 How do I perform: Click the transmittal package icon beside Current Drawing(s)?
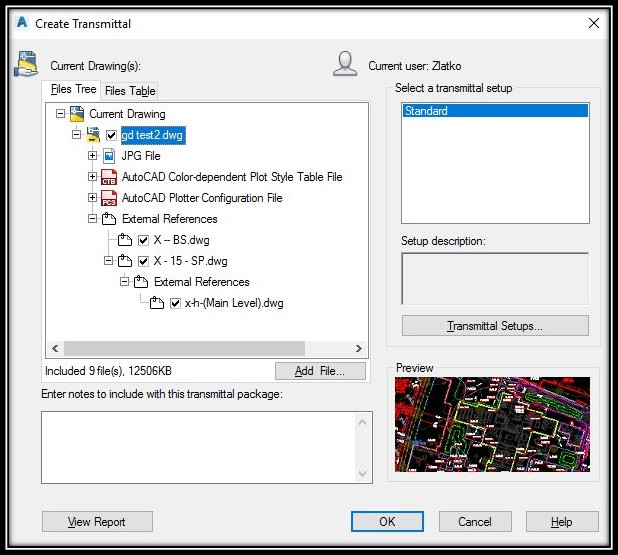26,63
